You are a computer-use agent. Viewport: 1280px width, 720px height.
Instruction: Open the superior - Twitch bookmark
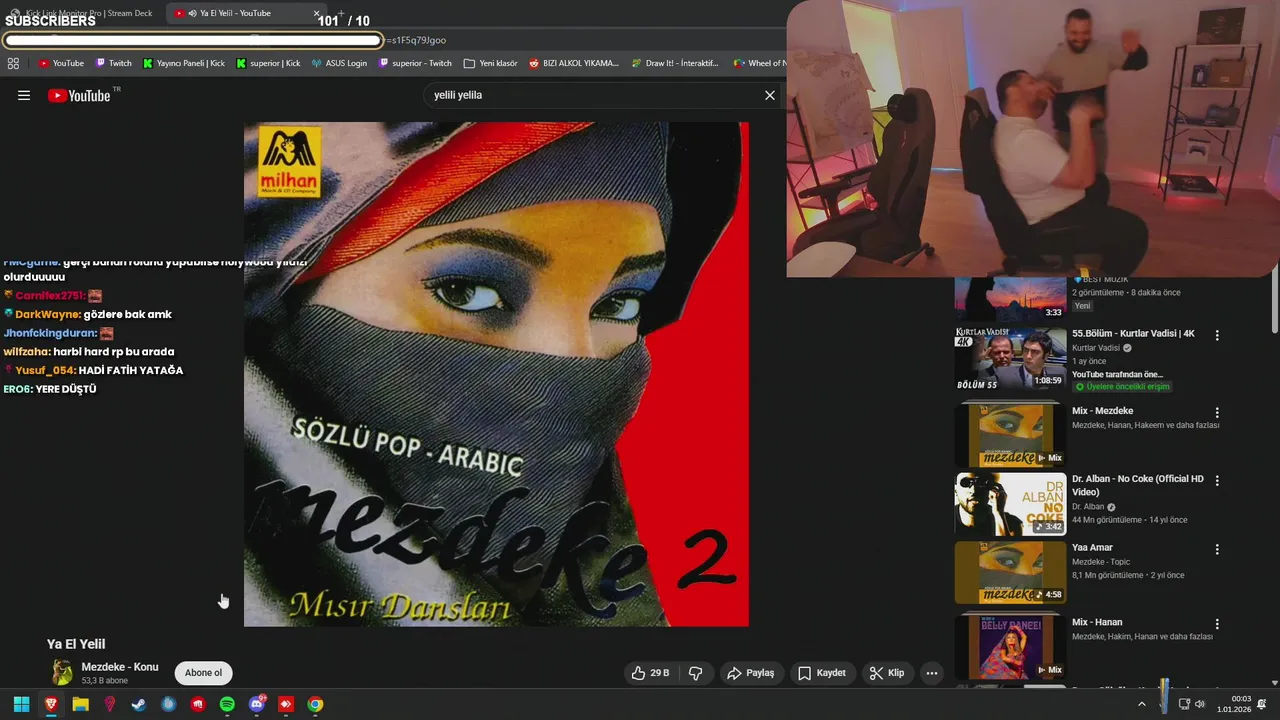pos(415,63)
